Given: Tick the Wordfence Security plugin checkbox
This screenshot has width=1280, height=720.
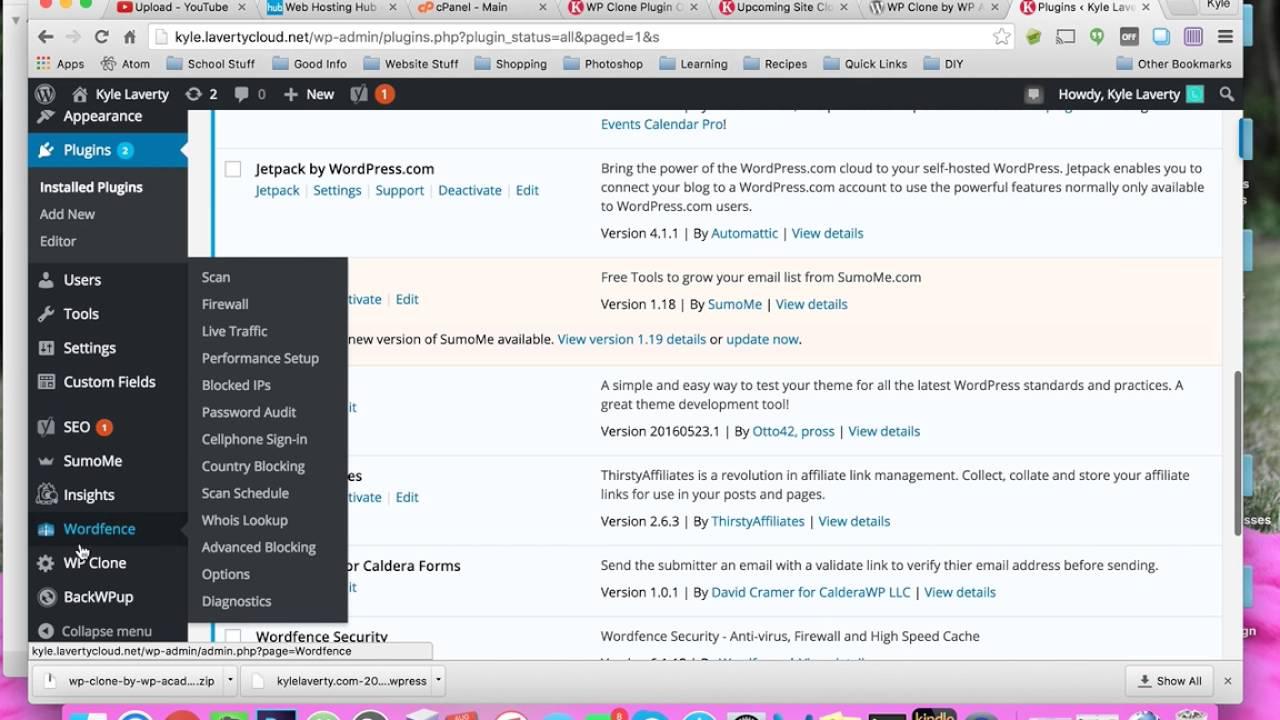Looking at the screenshot, I should pos(233,636).
